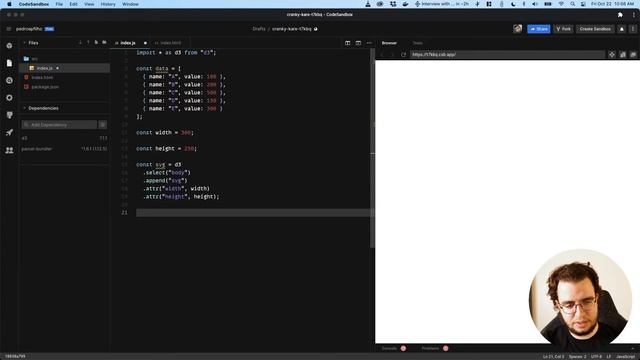Click the hamburger menu icon beside pedroapfilho

click(x=9, y=29)
